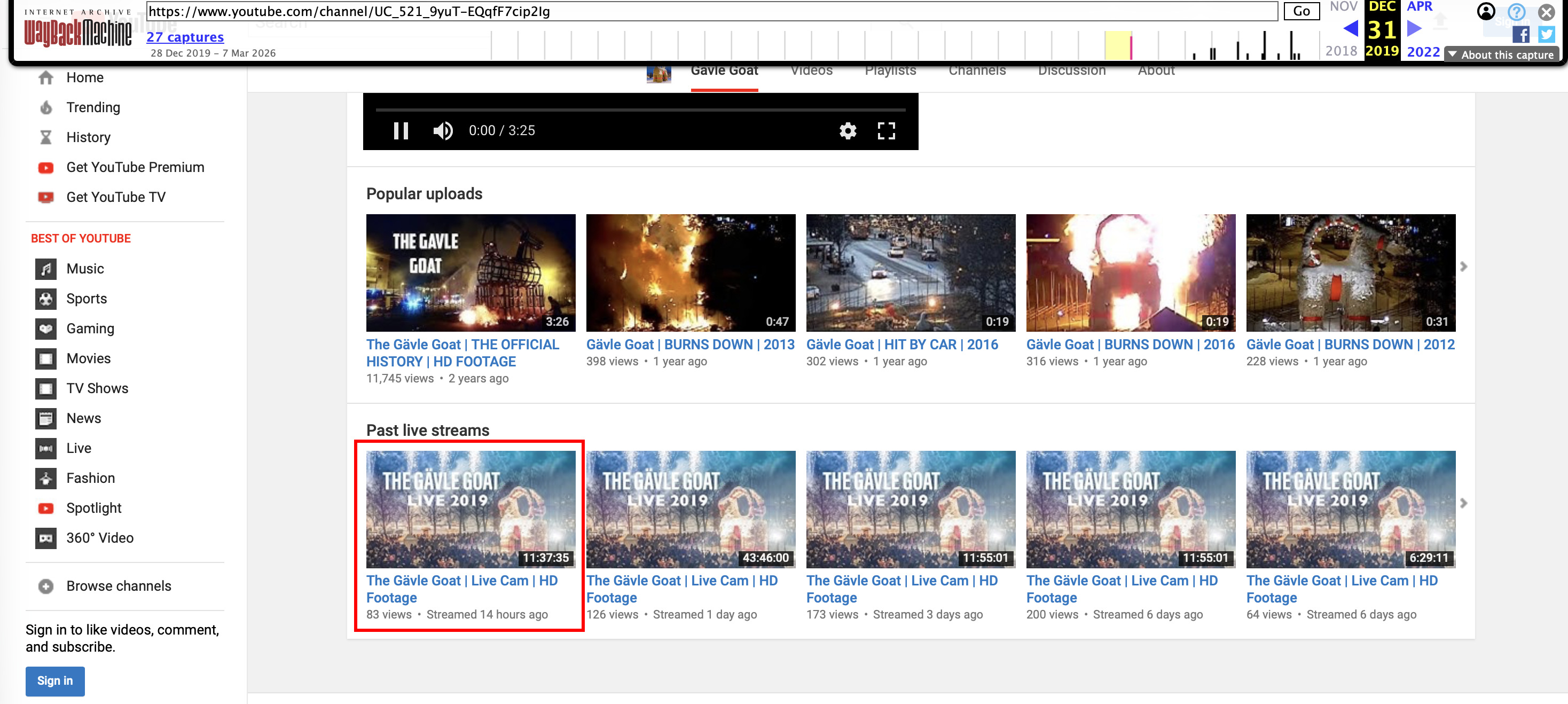This screenshot has width=1568, height=704.
Task: Open History from the sidebar
Action: tap(88, 138)
